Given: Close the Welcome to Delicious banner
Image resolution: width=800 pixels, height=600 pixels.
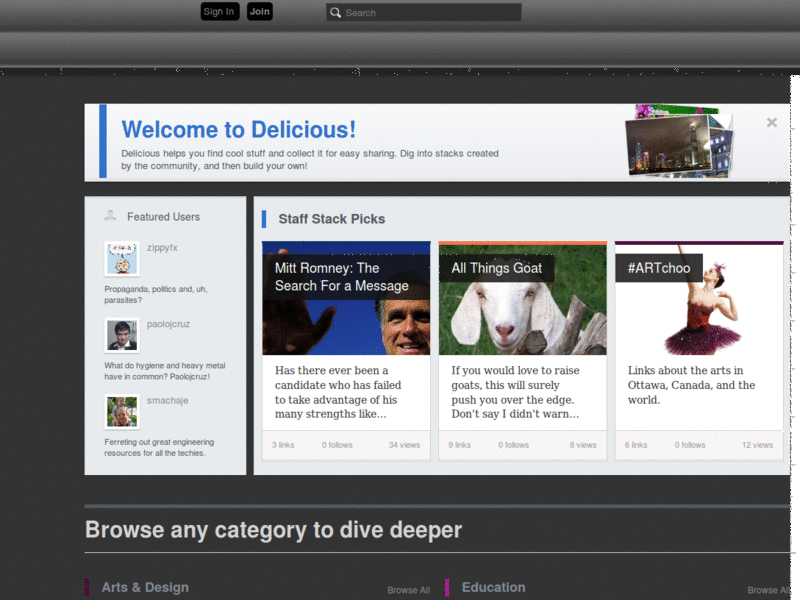Looking at the screenshot, I should click(x=771, y=122).
